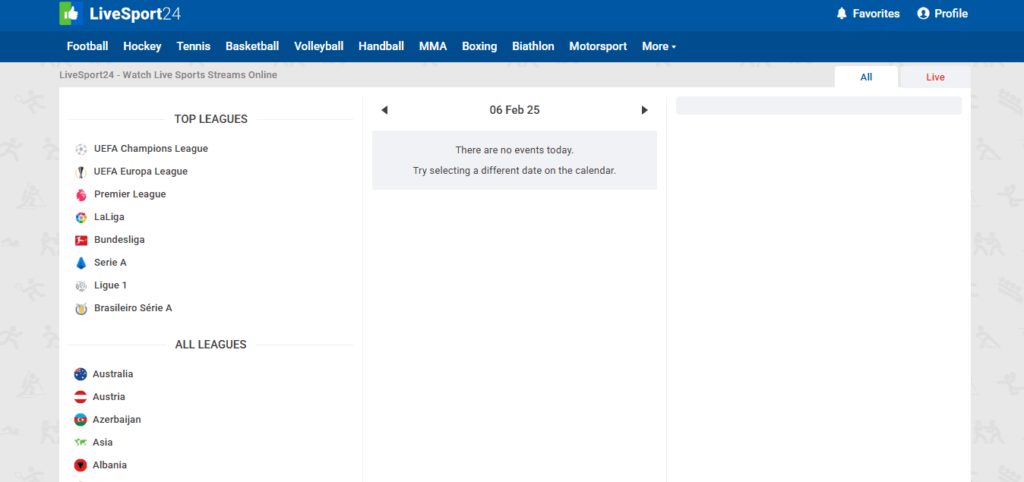The image size is (1024, 482).
Task: Open the Football menu item
Action: (x=87, y=46)
